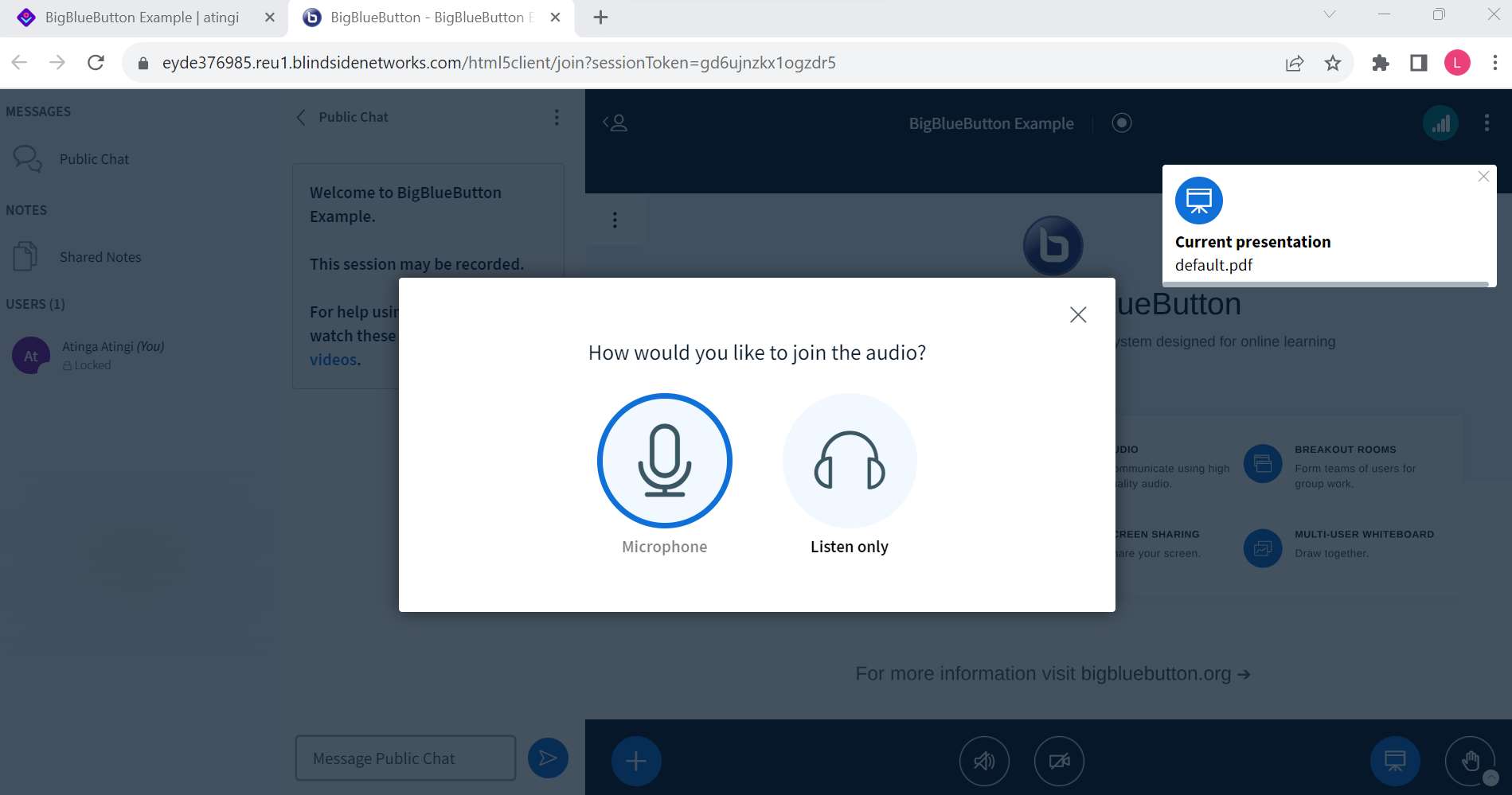Toggle presentation restore button in toolbar
This screenshot has width=1512, height=795.
click(x=1395, y=762)
